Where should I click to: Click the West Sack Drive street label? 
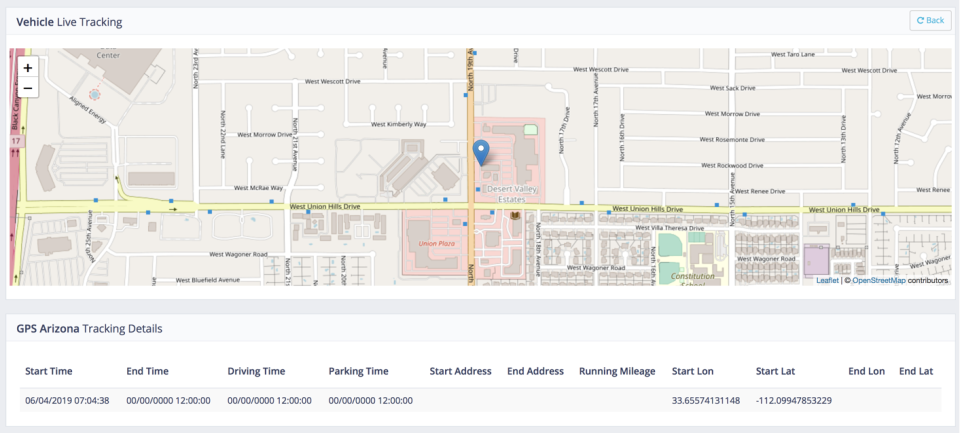tap(732, 88)
